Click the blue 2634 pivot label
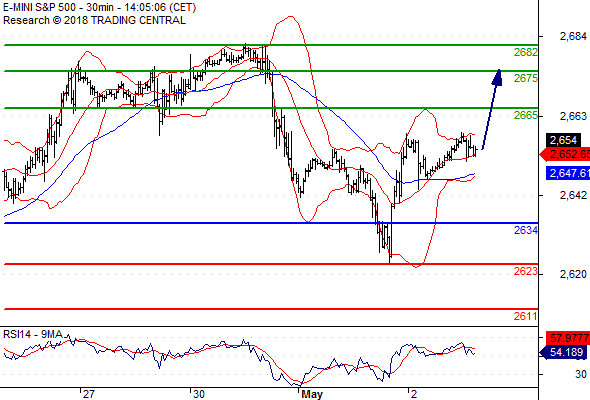This screenshot has height=400, width=590. [526, 230]
